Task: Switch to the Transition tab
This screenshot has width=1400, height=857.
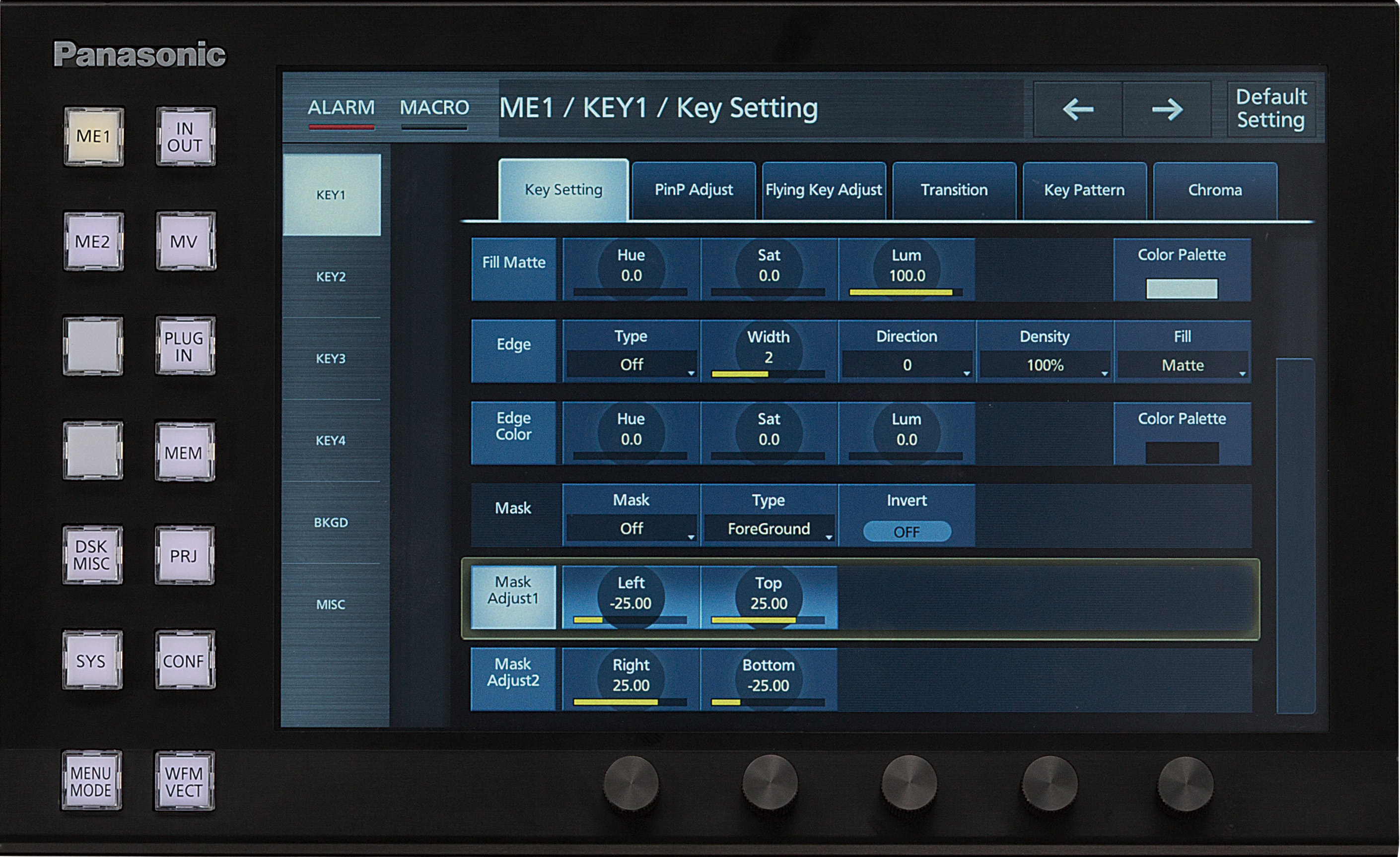Action: pyautogui.click(x=954, y=190)
